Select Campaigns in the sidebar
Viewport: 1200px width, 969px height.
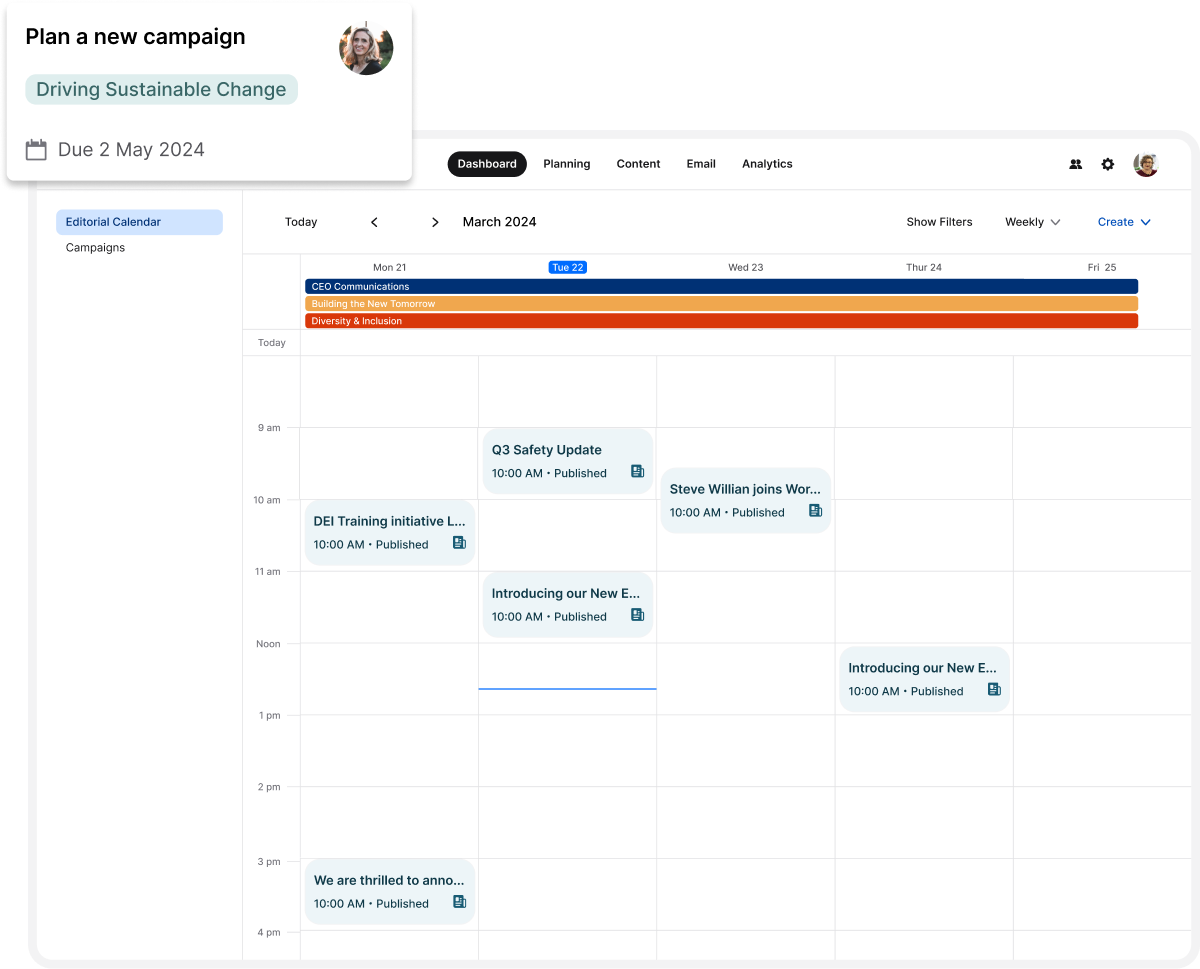pyautogui.click(x=95, y=247)
